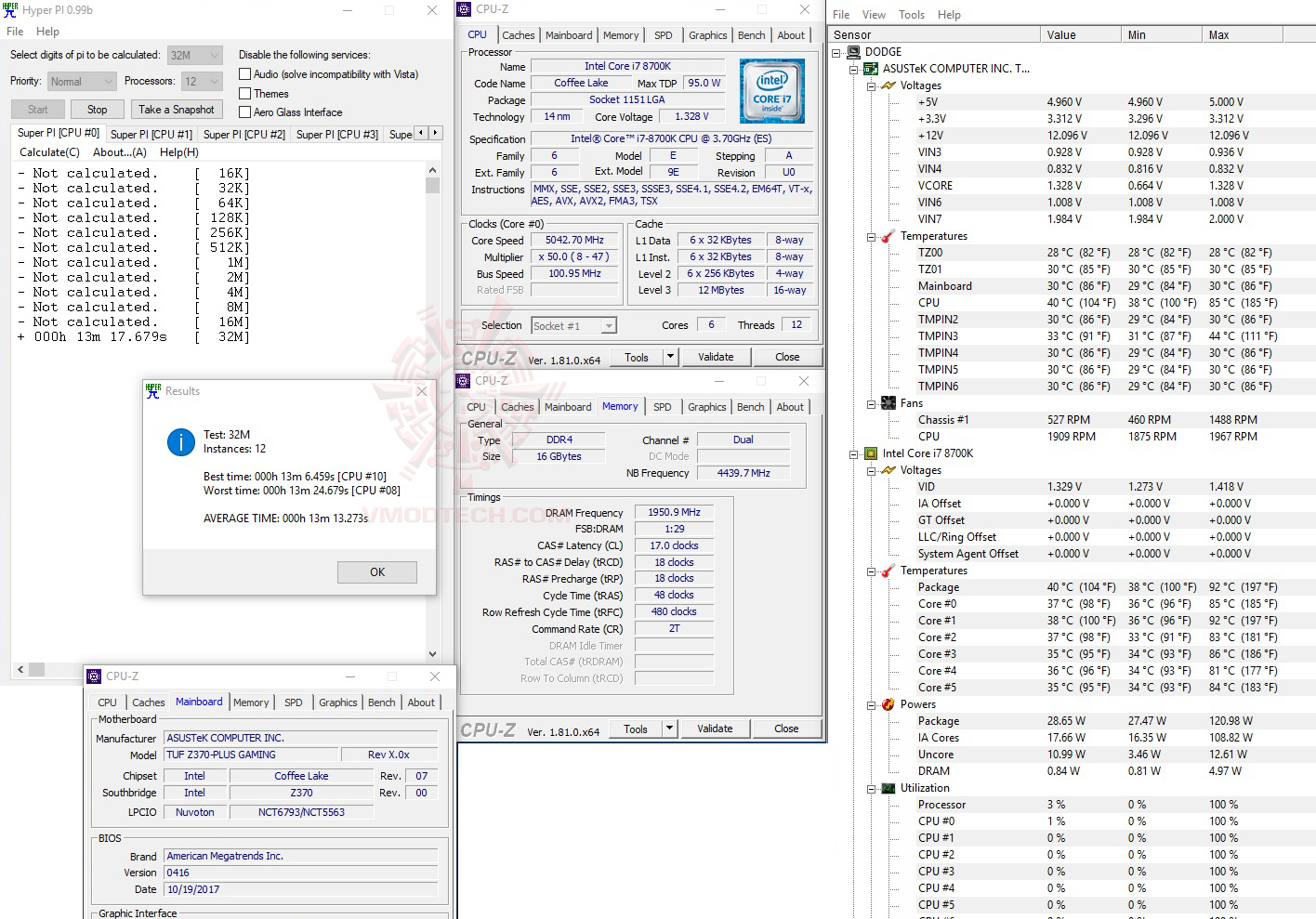Click the Value column header
Image resolution: width=1316 pixels, height=919 pixels.
click(x=1080, y=35)
